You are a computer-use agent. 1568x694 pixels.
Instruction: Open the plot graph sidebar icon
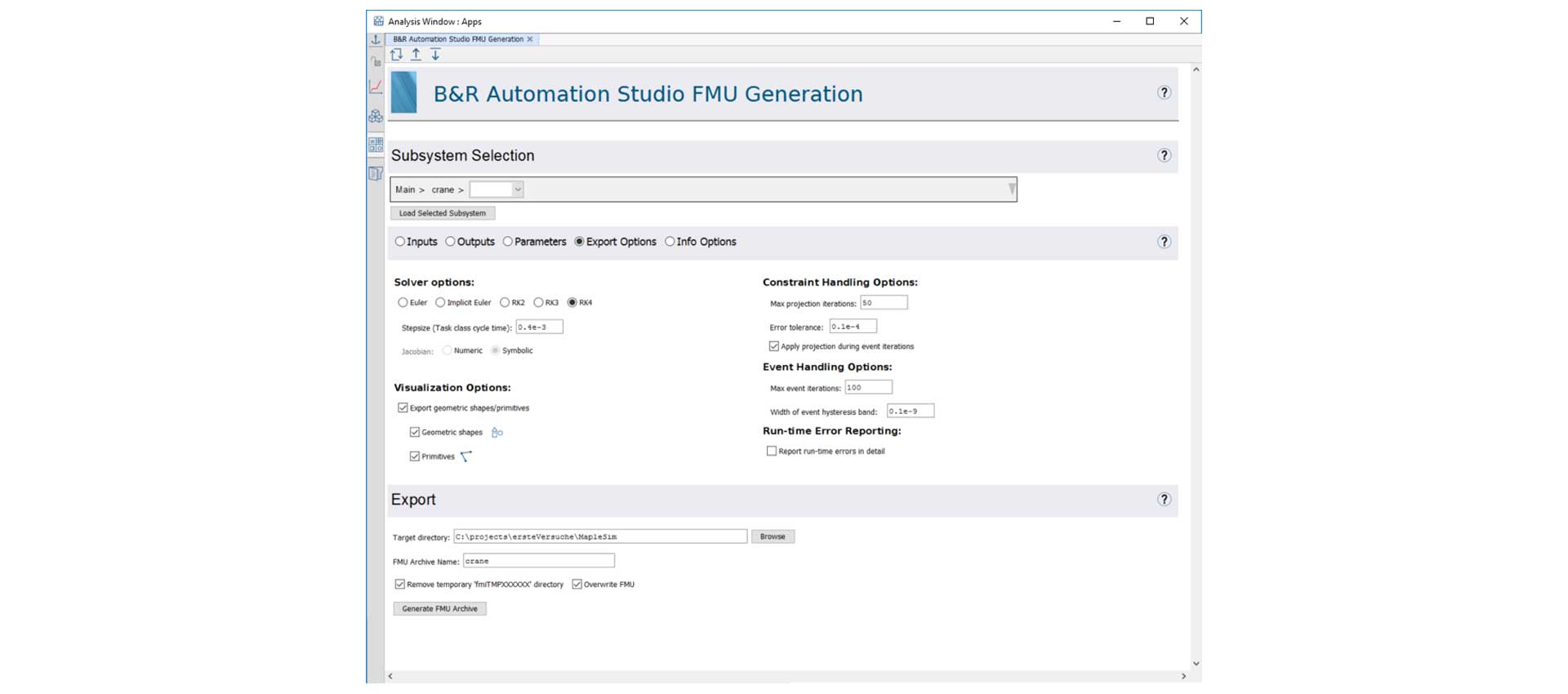click(x=376, y=87)
